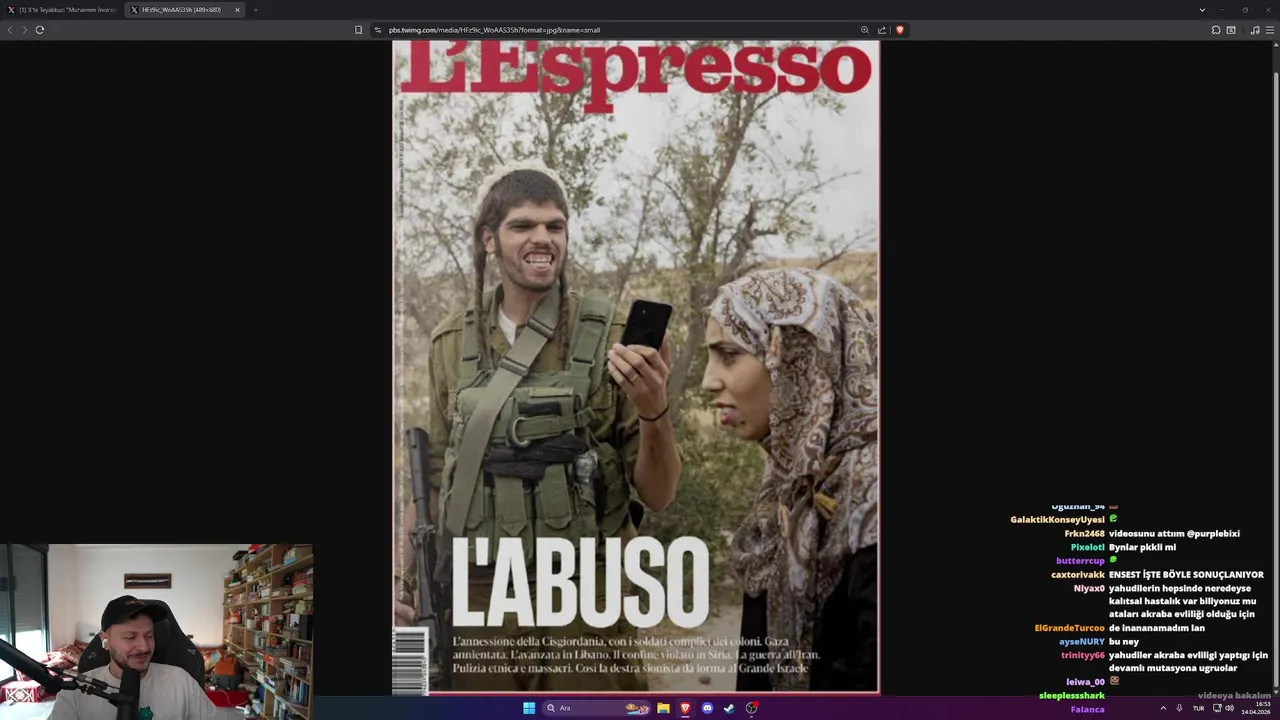Open Brave browser icon on the taskbar

pos(685,708)
